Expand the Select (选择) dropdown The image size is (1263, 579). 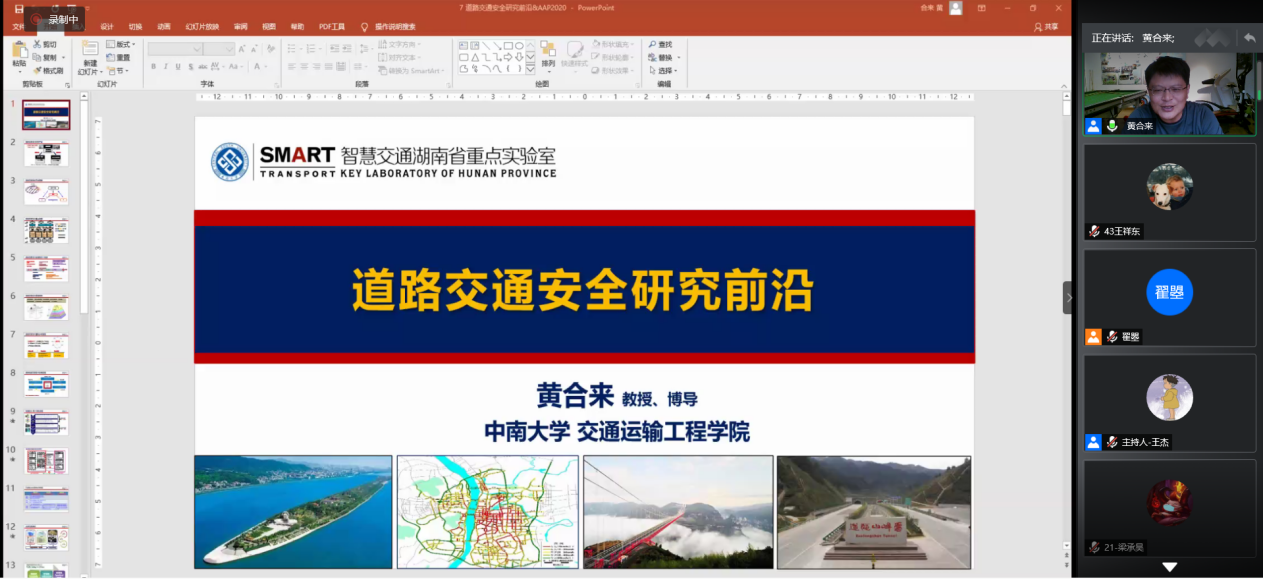pyautogui.click(x=666, y=71)
